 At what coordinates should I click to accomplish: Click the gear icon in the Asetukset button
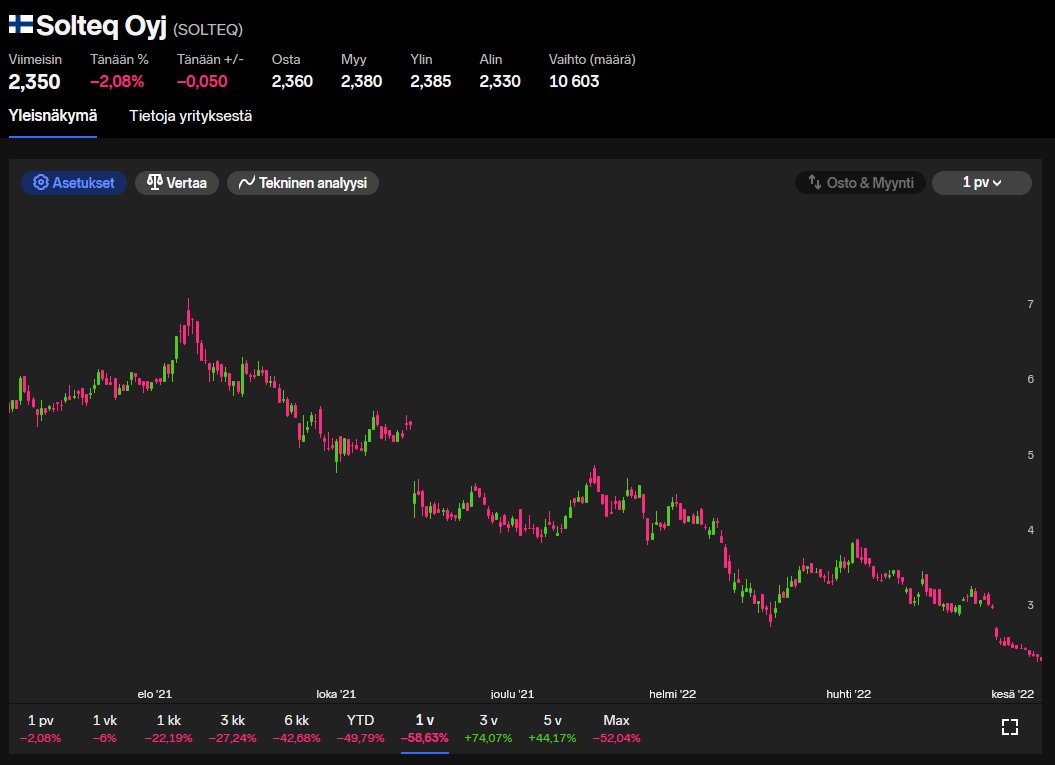pyautogui.click(x=40, y=182)
